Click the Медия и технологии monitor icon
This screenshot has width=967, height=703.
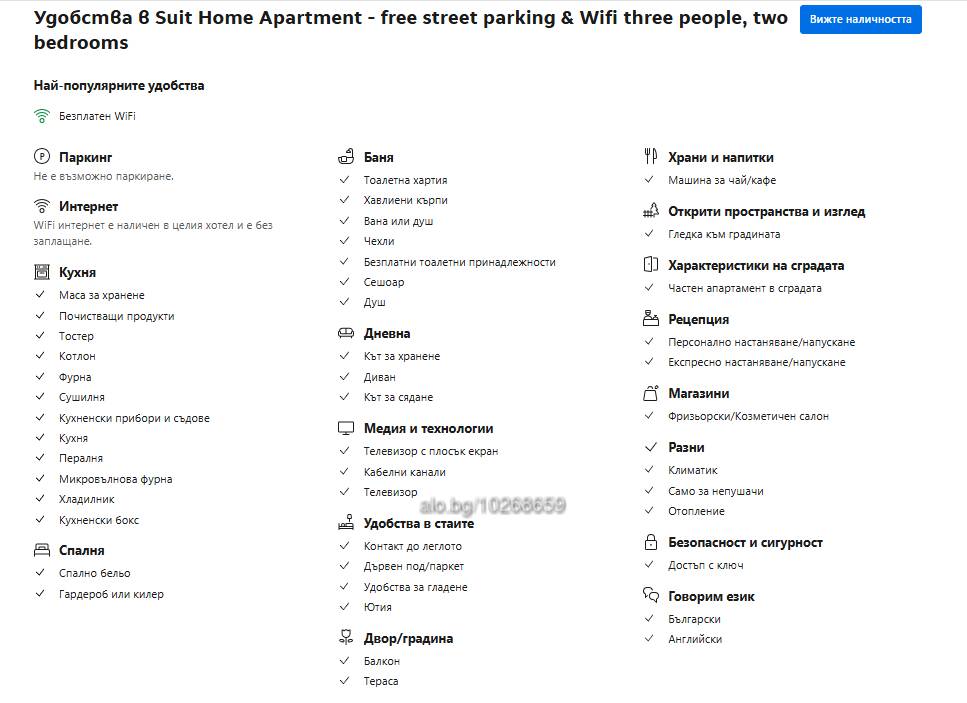pyautogui.click(x=346, y=428)
